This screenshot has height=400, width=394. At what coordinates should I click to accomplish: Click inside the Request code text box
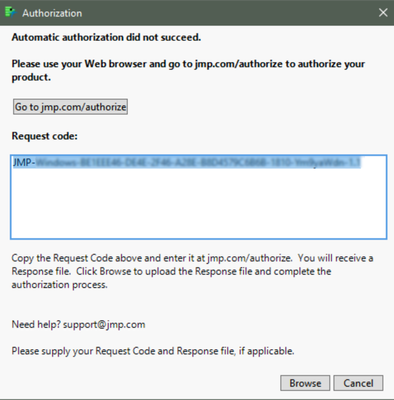(x=199, y=197)
